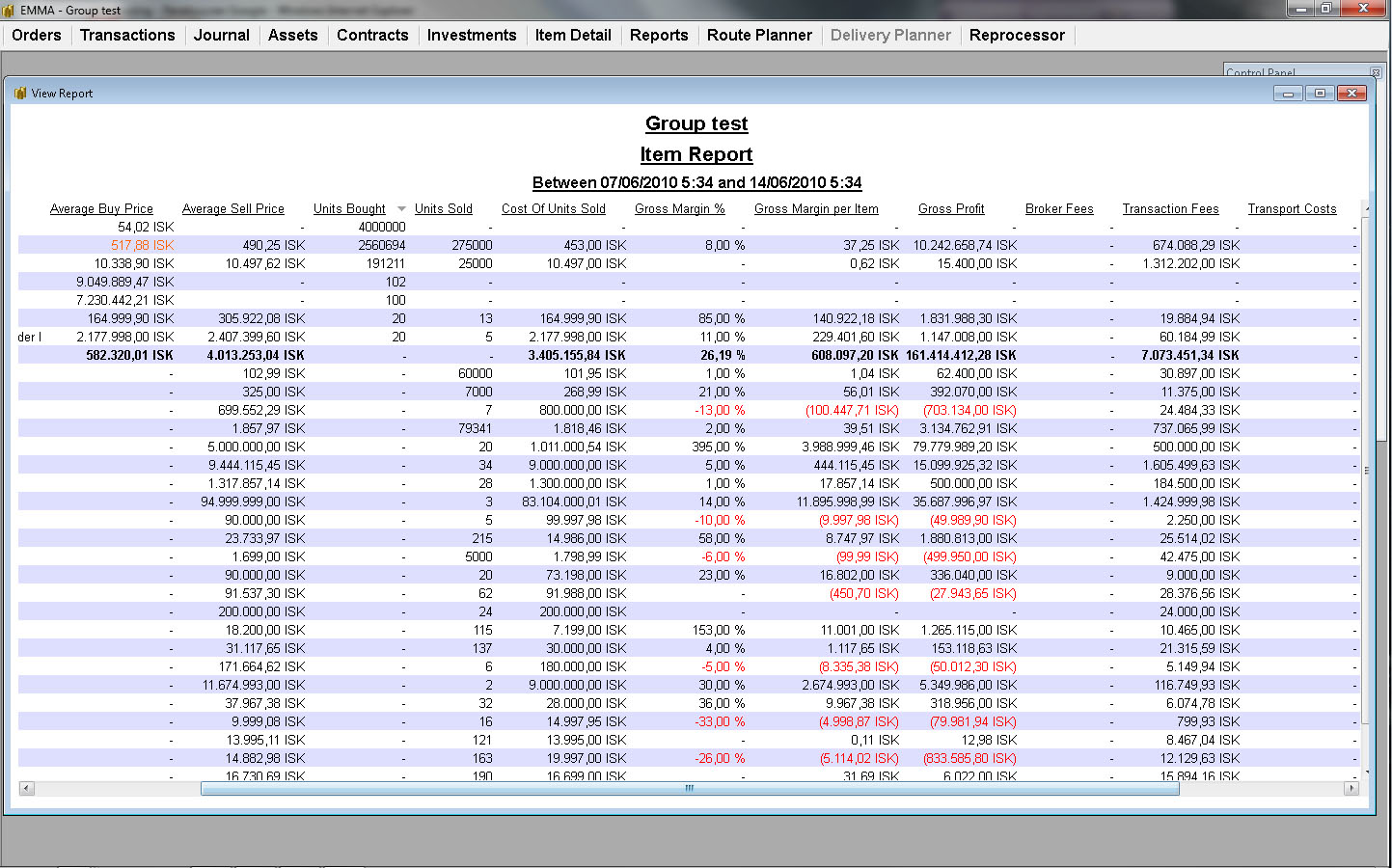
Task: Click the View Report window icon
Action: [20, 94]
